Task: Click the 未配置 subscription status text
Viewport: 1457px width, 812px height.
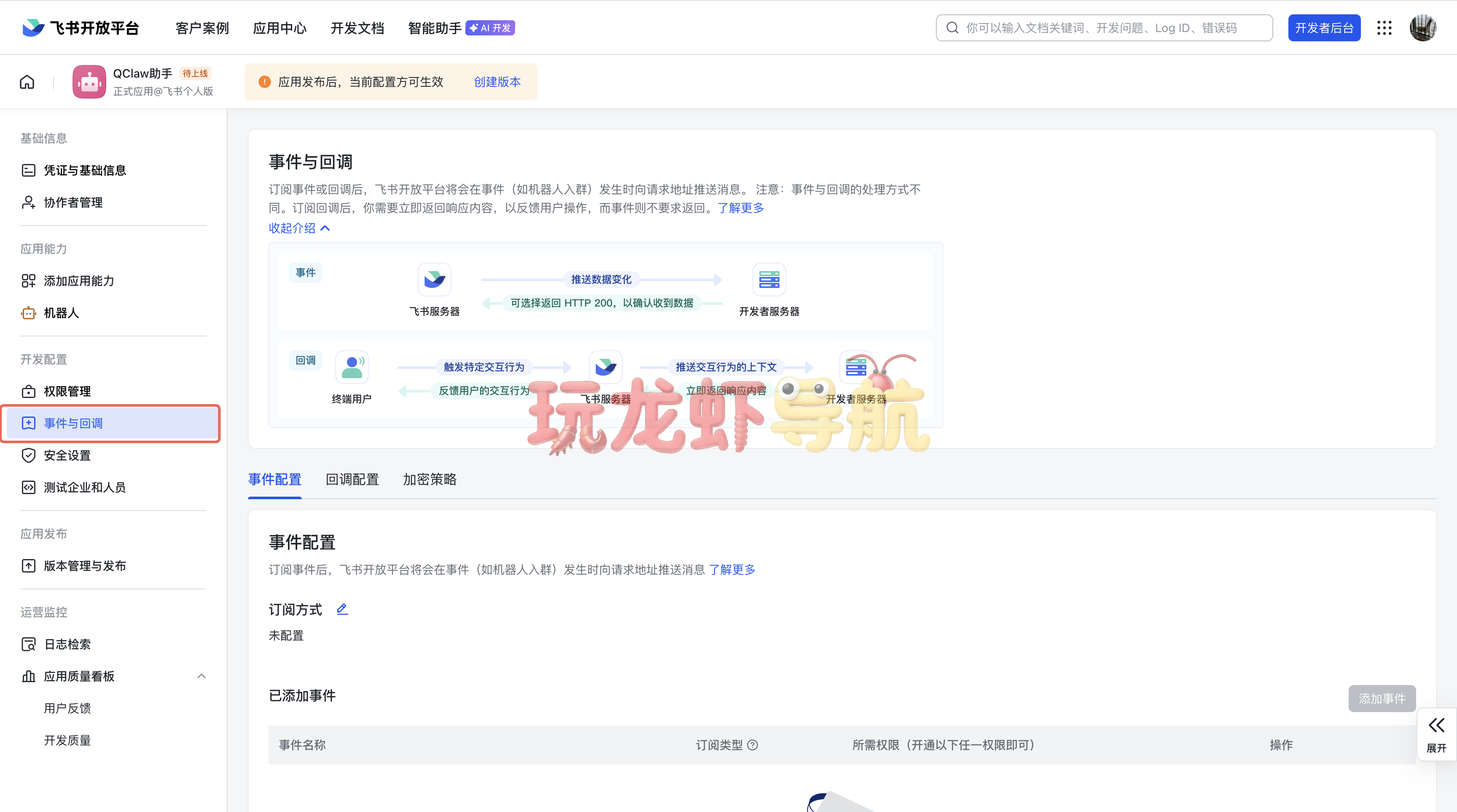Action: tap(286, 636)
